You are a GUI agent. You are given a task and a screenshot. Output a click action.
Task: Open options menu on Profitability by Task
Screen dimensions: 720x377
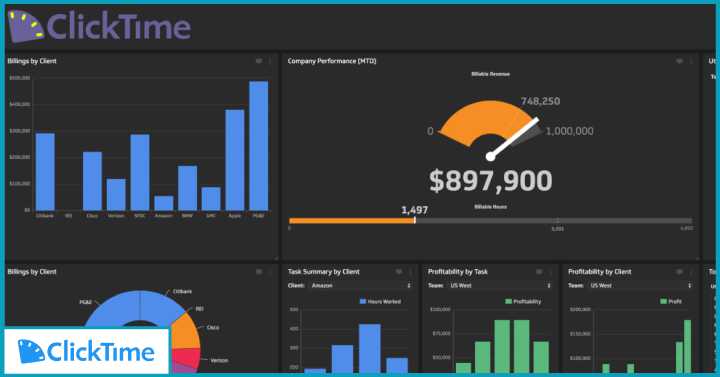tap(551, 272)
